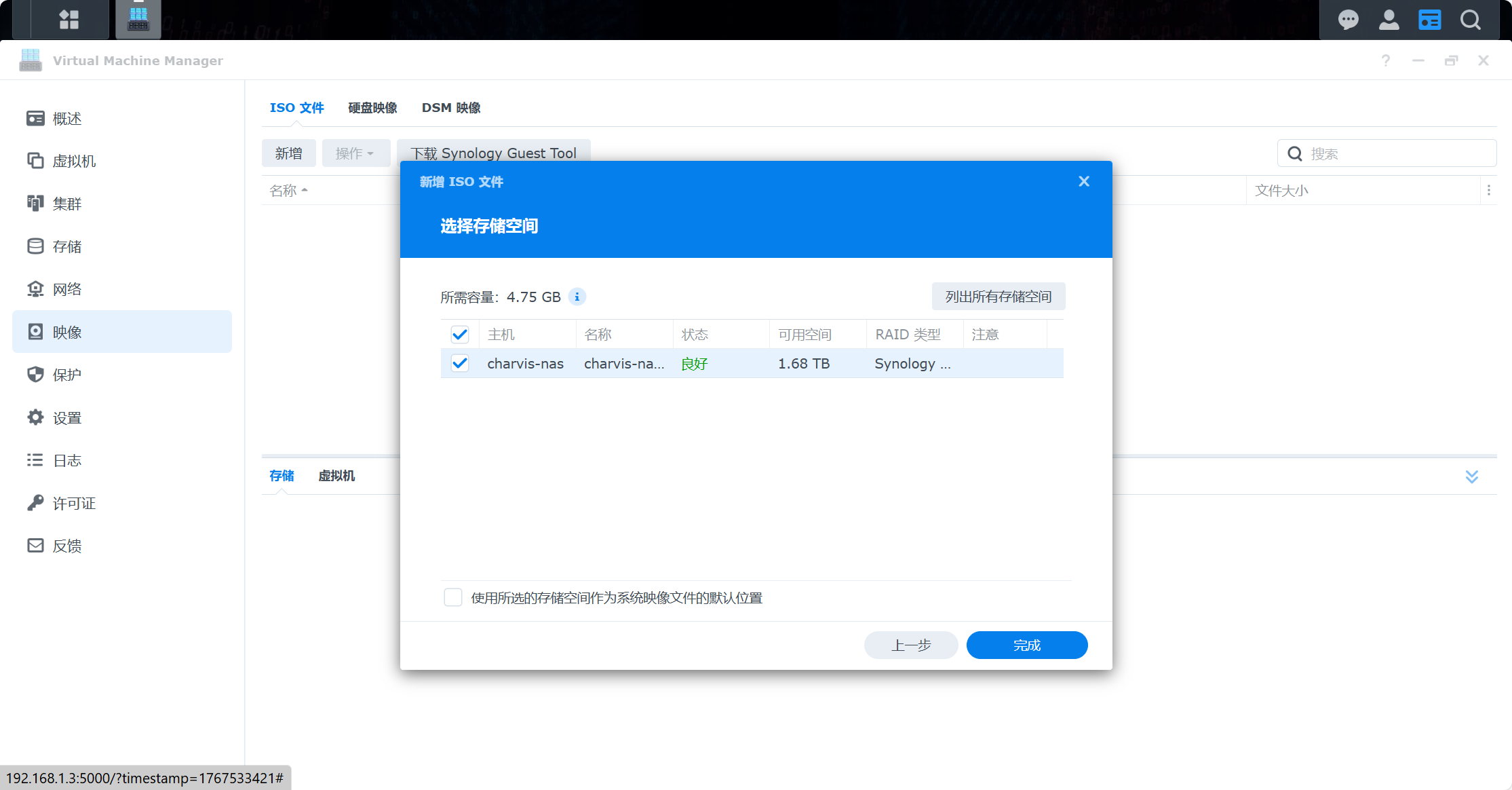Screen dimensions: 1512x790
Task: Click 列出所有存储空间 button
Action: (998, 297)
